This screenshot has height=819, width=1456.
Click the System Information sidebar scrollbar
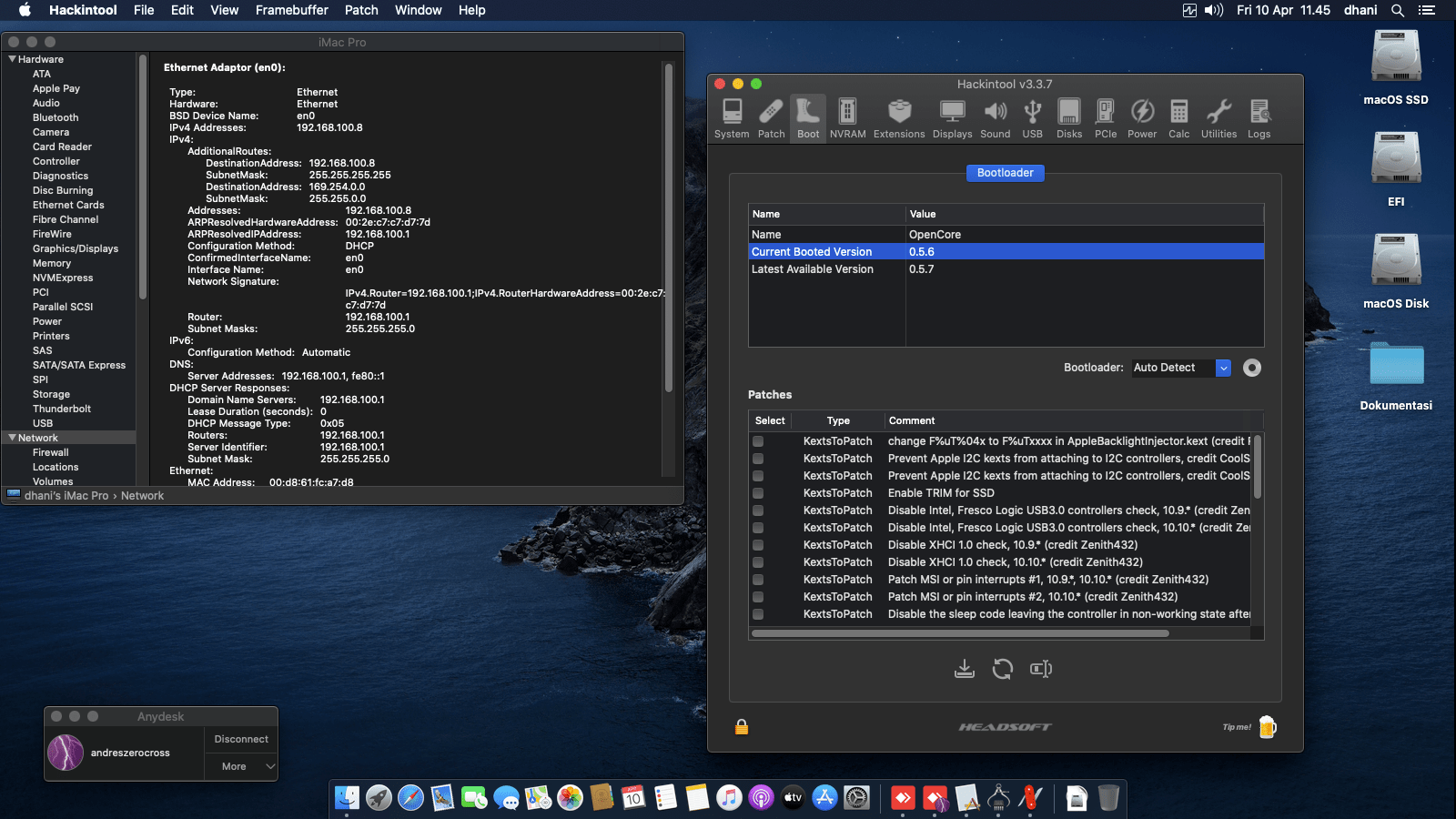(x=143, y=177)
